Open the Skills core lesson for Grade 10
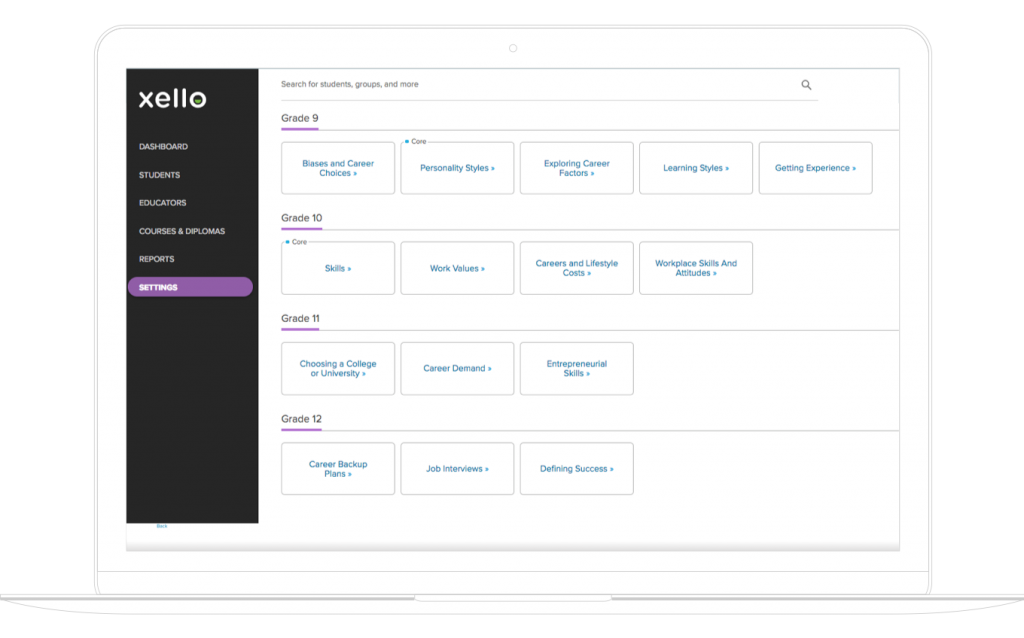1024x638 pixels. 337,267
